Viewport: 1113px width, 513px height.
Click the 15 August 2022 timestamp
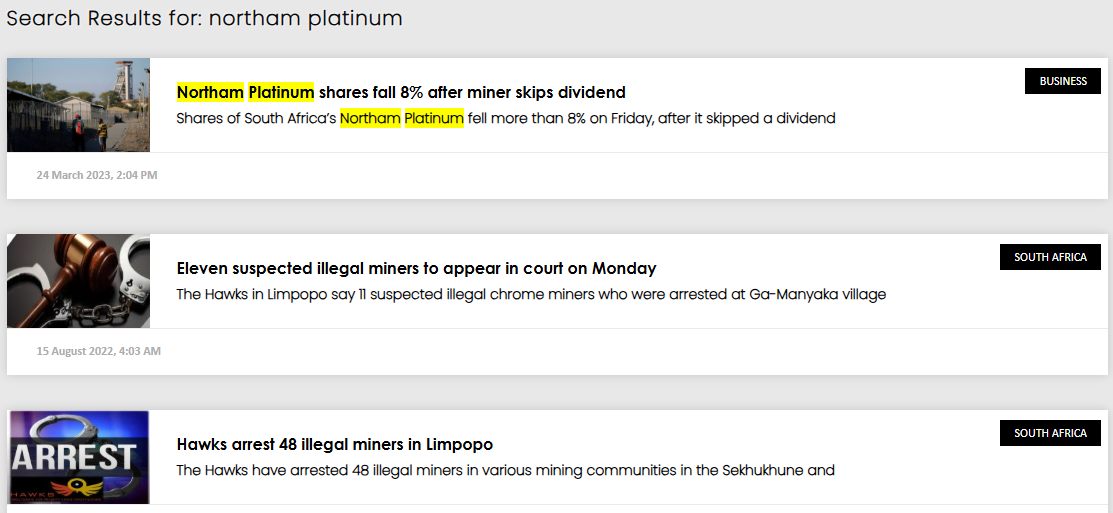click(99, 351)
